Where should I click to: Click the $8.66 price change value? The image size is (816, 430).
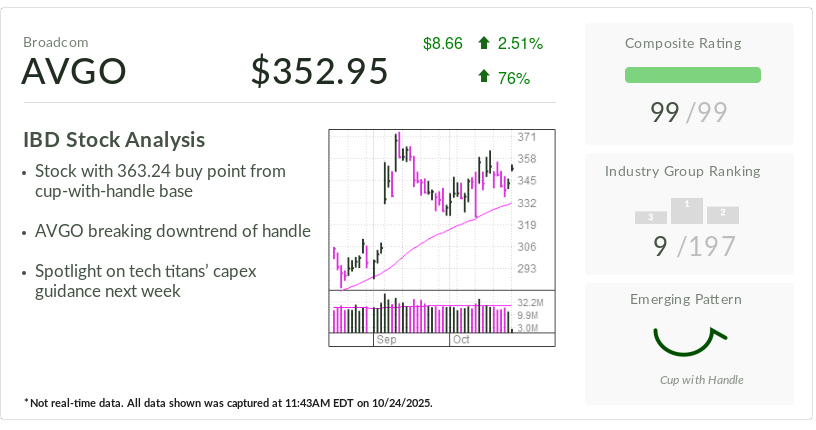tap(443, 43)
